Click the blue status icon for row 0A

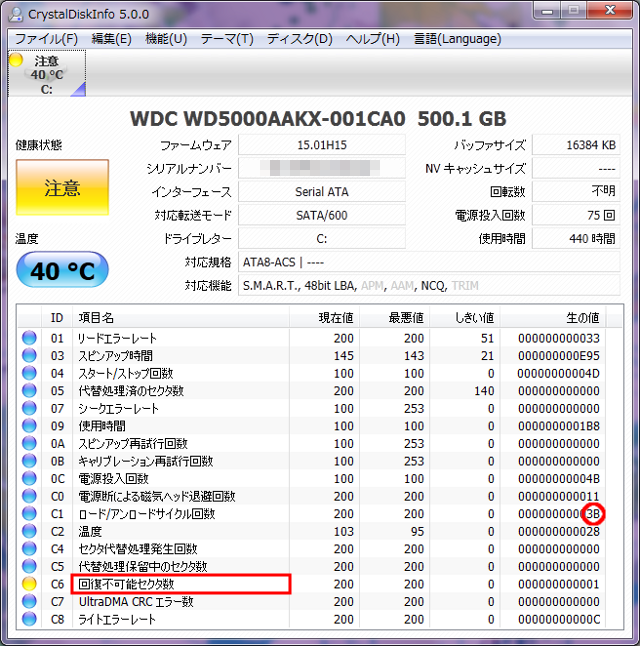29,443
